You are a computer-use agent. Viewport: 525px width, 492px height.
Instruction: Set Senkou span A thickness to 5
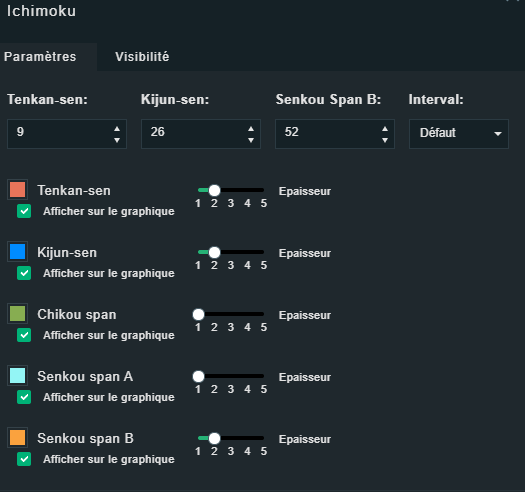click(264, 376)
